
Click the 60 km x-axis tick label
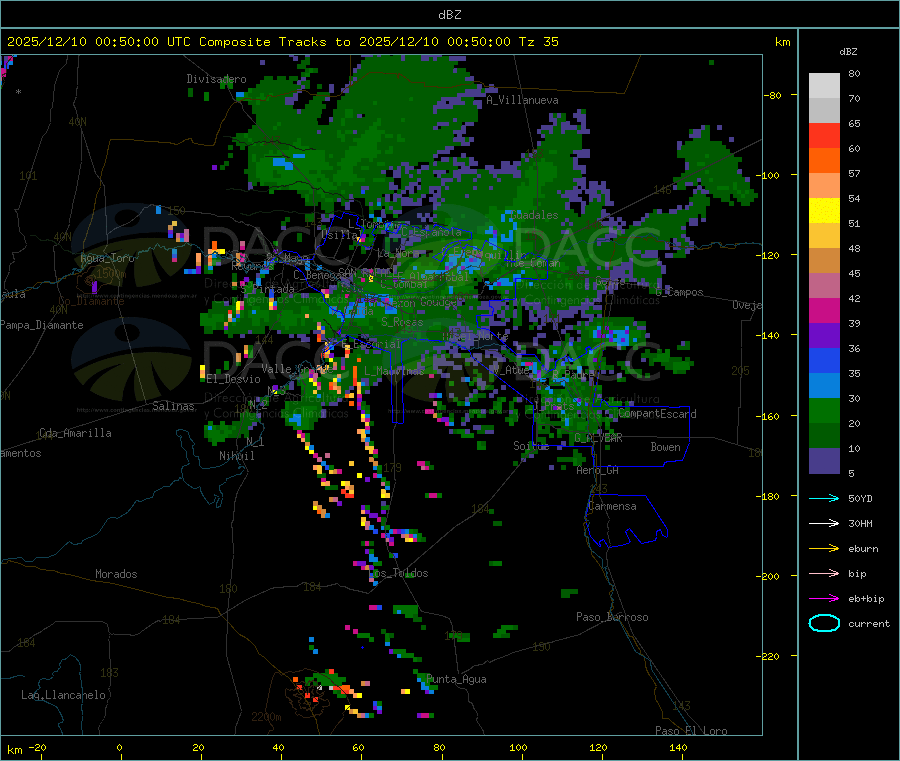click(x=358, y=747)
